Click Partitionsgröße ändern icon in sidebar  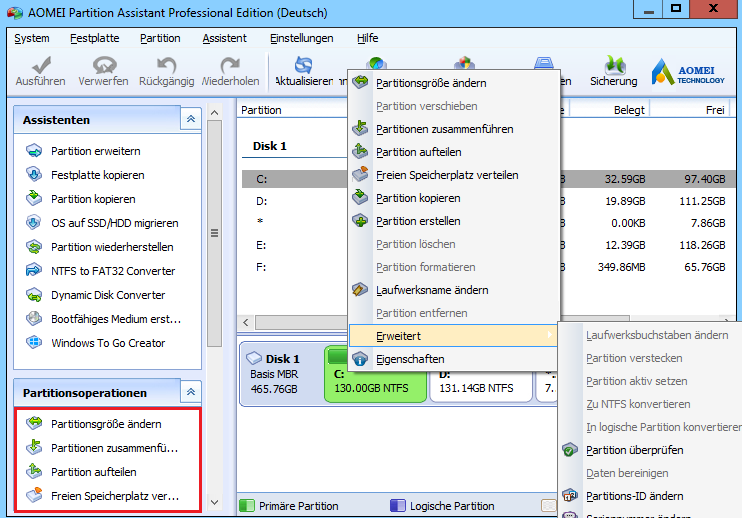pyautogui.click(x=34, y=423)
